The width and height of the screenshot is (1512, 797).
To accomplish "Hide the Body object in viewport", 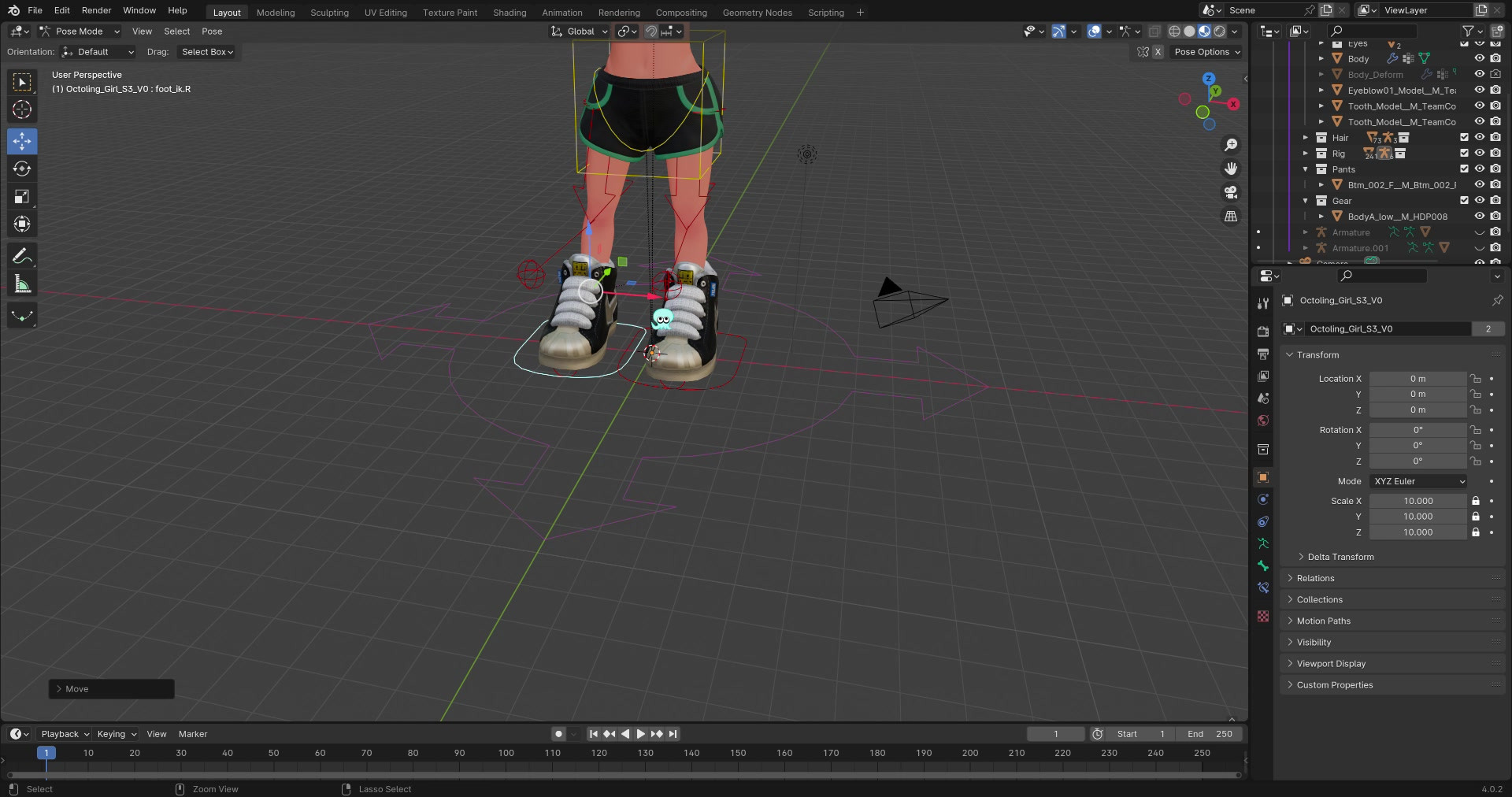I will click(1480, 58).
